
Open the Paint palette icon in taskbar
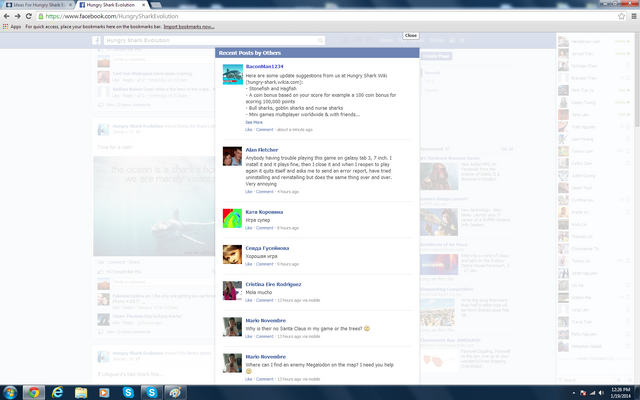click(175, 393)
